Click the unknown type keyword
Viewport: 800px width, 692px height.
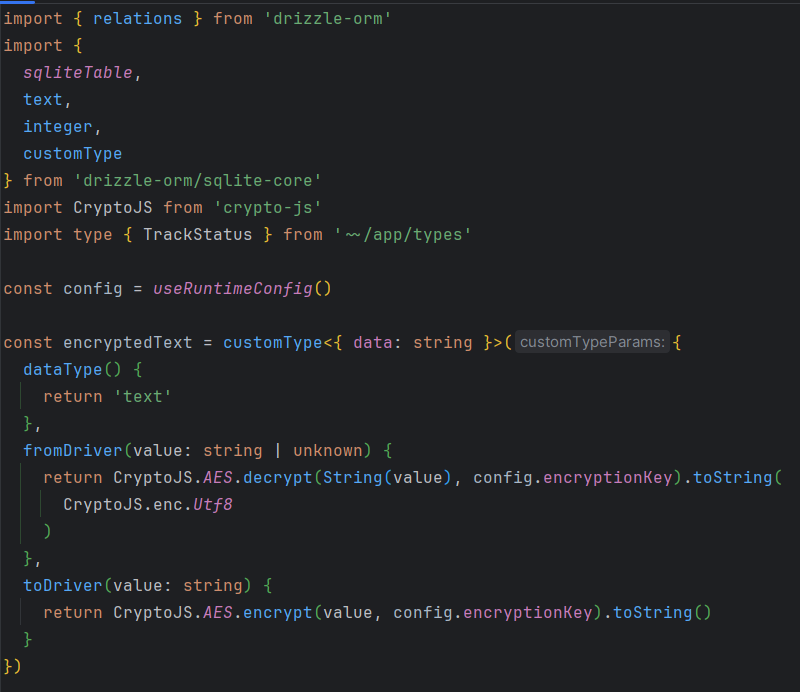(x=328, y=451)
